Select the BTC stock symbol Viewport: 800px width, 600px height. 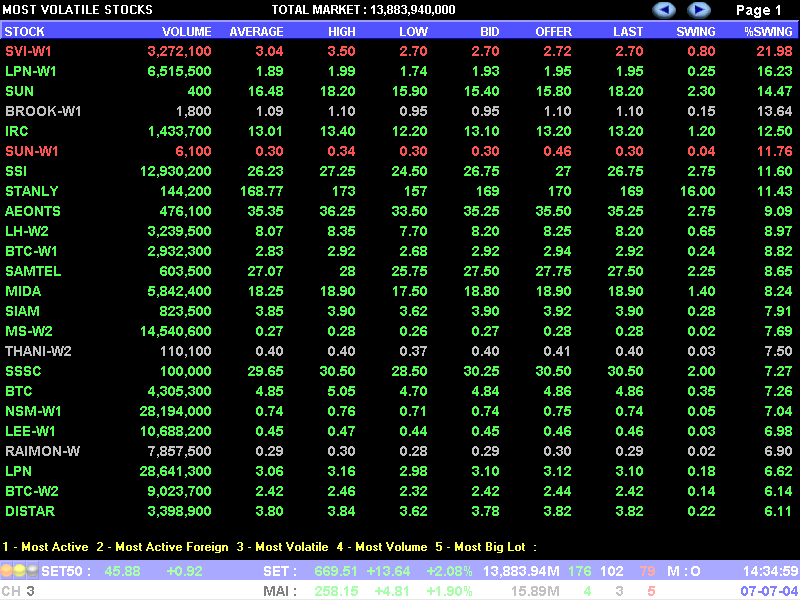19,391
